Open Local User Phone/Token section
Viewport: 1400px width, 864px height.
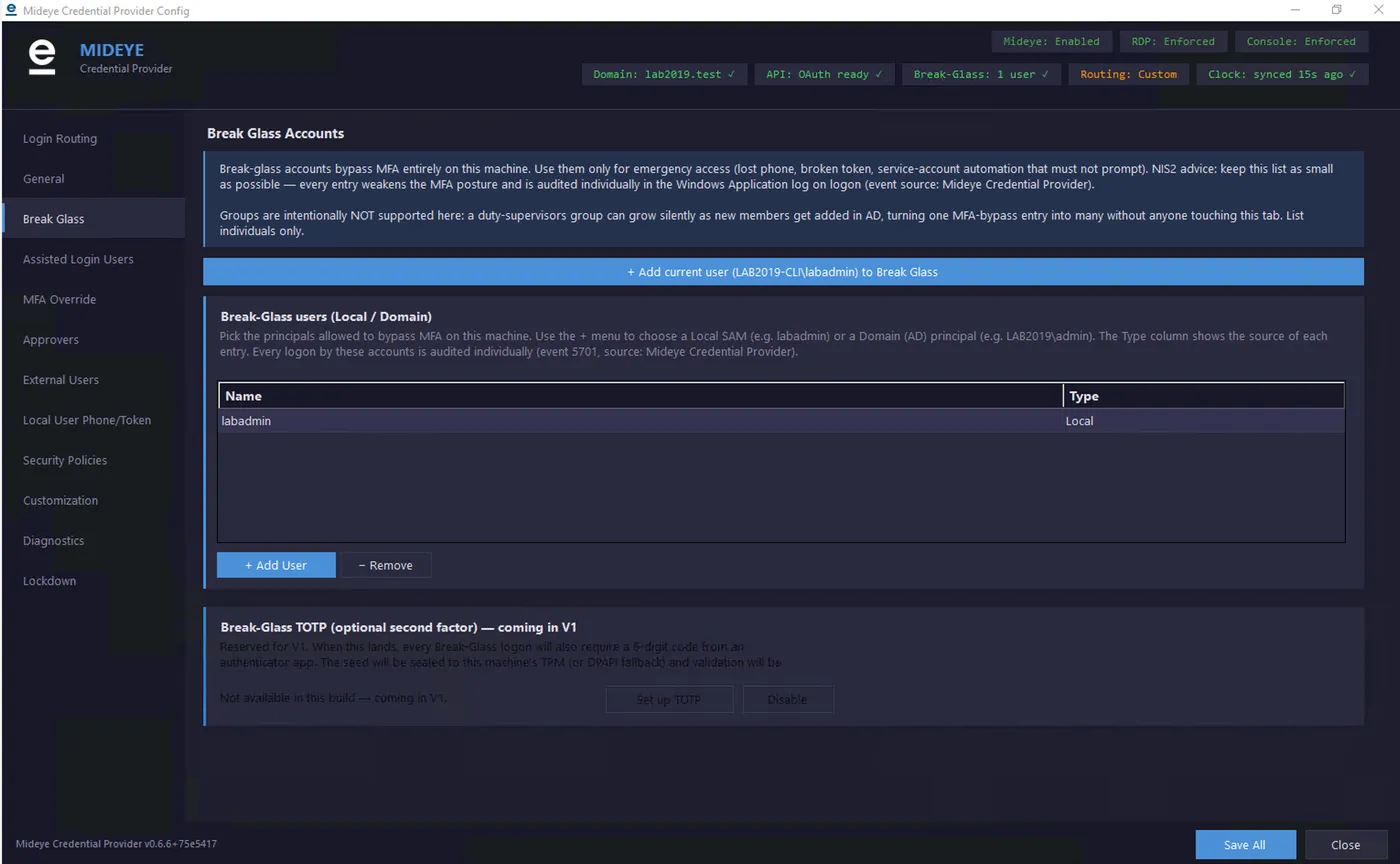[x=93, y=420]
